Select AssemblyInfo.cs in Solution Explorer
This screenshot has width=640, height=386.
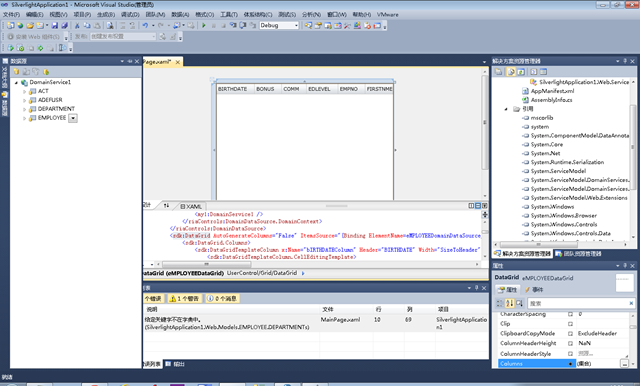(x=551, y=100)
